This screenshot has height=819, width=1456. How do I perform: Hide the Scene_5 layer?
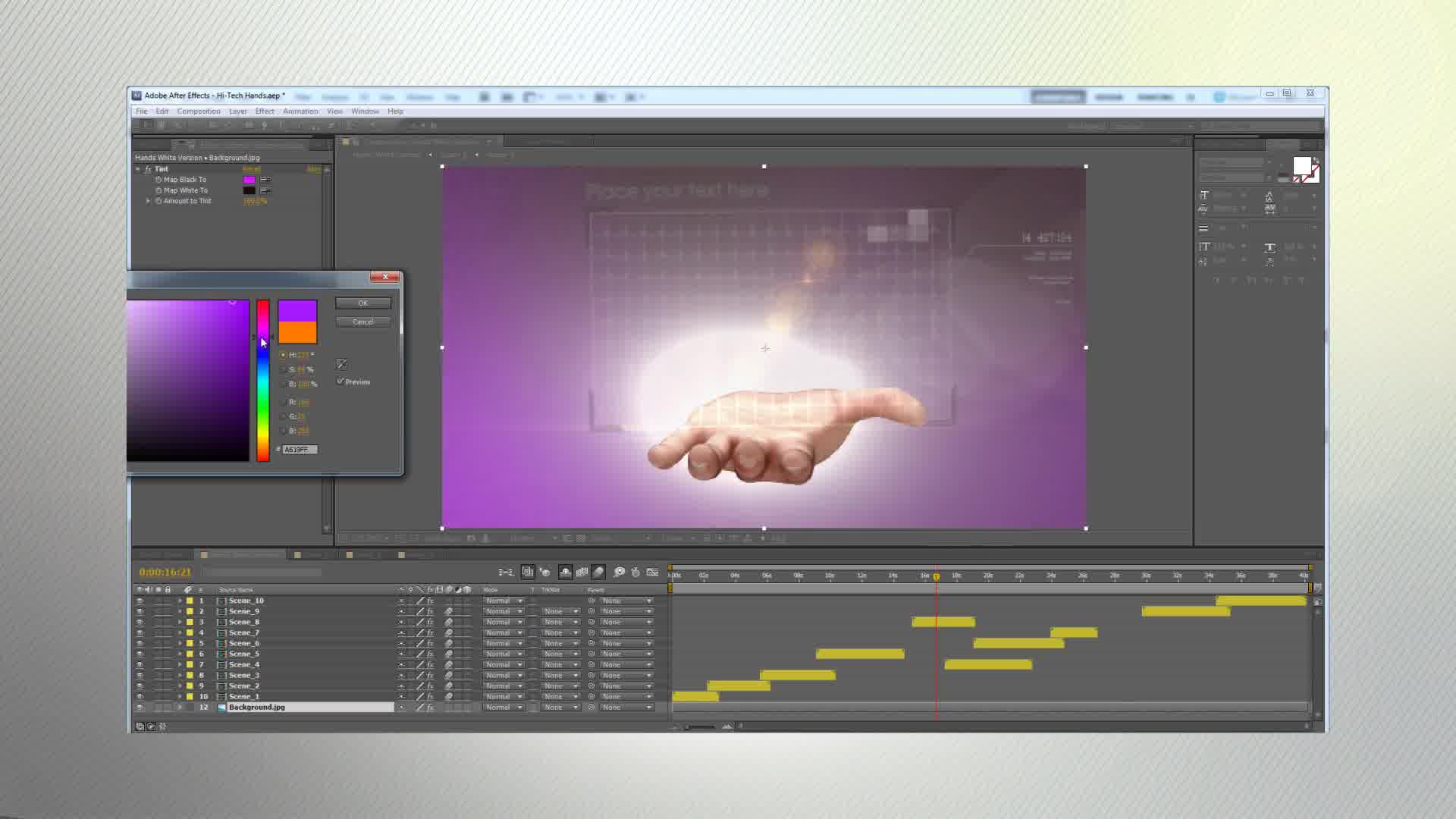click(x=140, y=654)
